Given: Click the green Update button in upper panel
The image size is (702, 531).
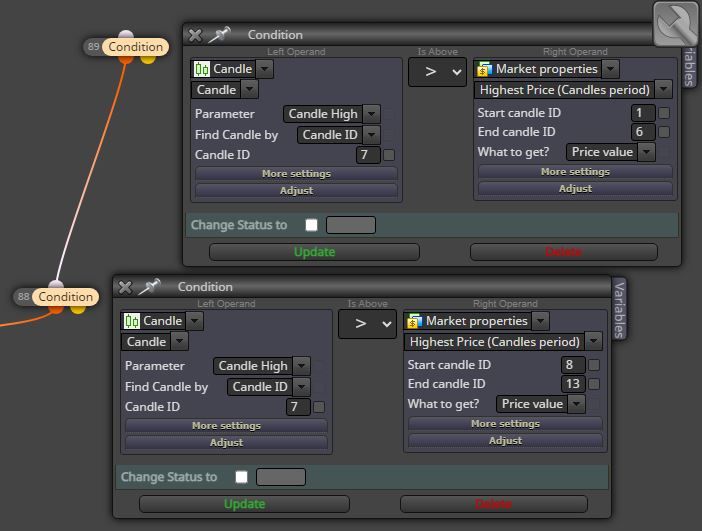Looking at the screenshot, I should (x=314, y=252).
